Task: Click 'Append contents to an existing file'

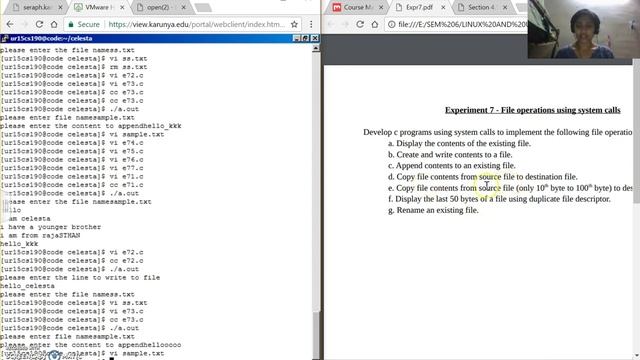Action: [x=451, y=165]
